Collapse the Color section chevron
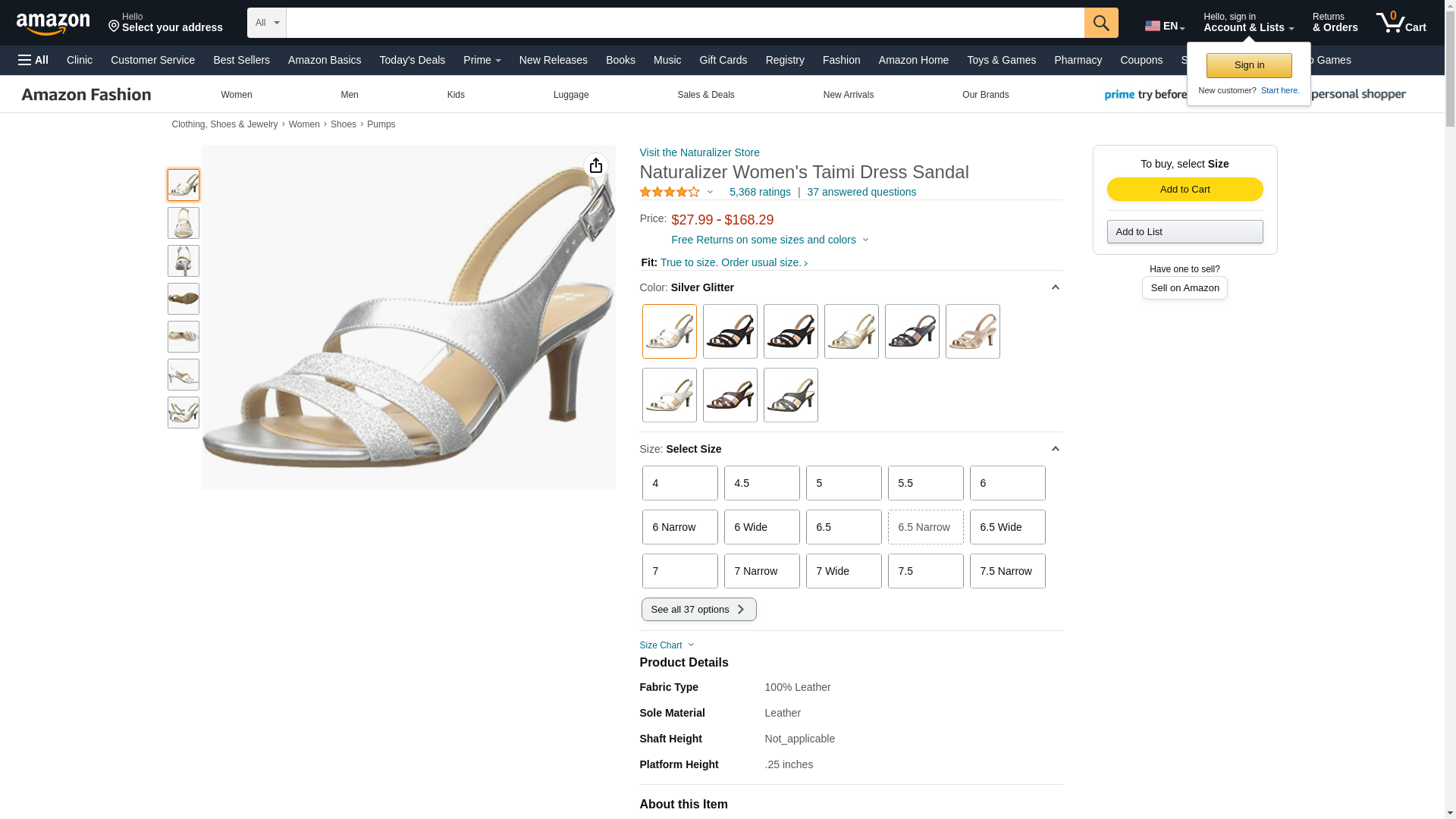 click(1055, 287)
